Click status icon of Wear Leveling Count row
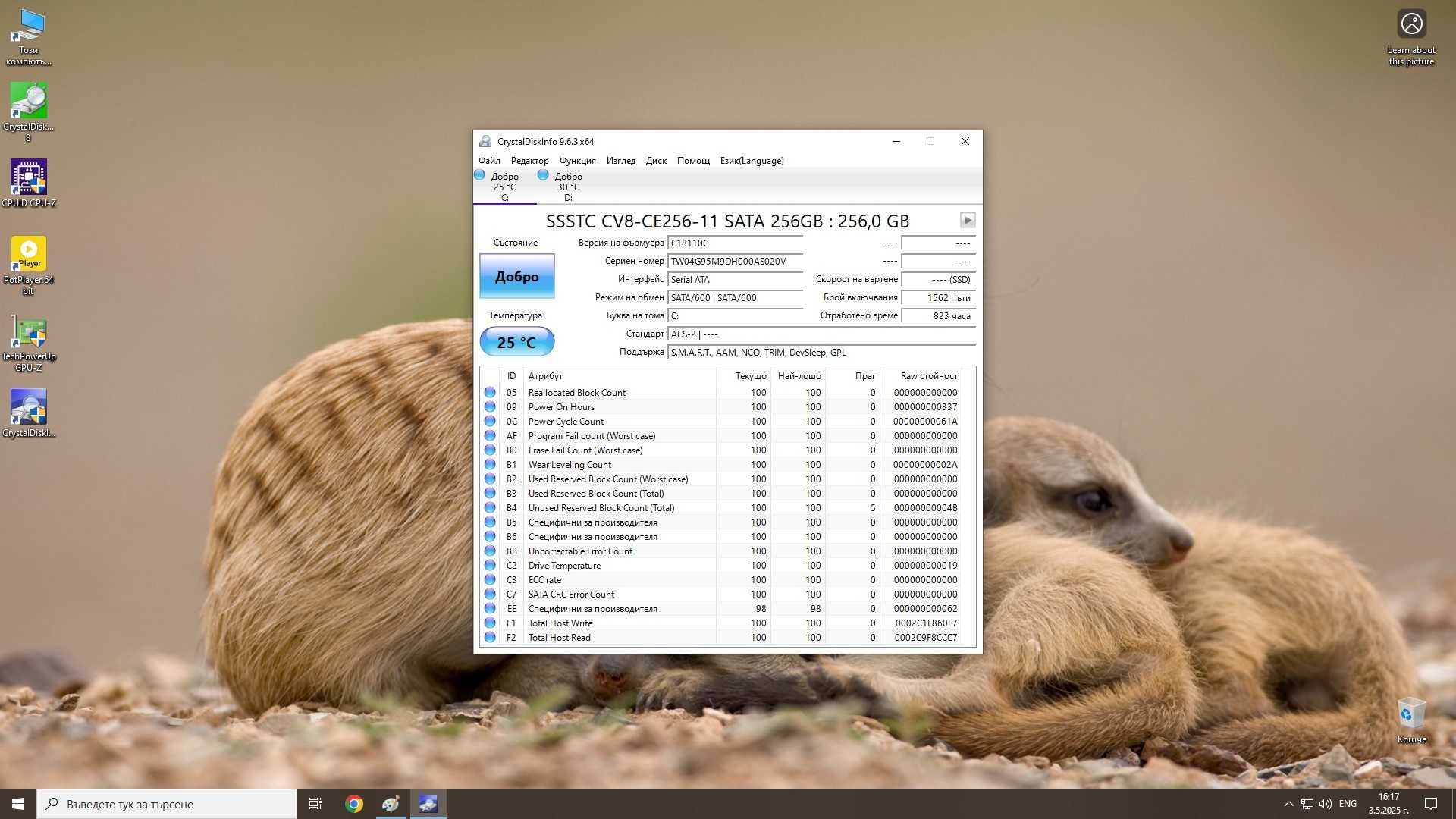The height and width of the screenshot is (819, 1456). 490,464
